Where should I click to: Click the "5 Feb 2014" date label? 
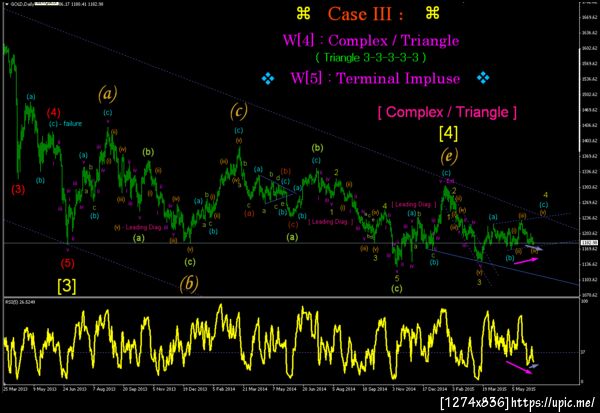coord(224,389)
